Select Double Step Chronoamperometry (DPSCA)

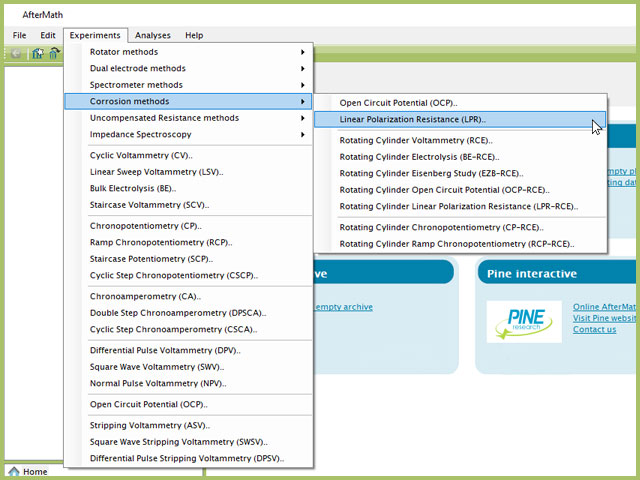tap(188, 313)
